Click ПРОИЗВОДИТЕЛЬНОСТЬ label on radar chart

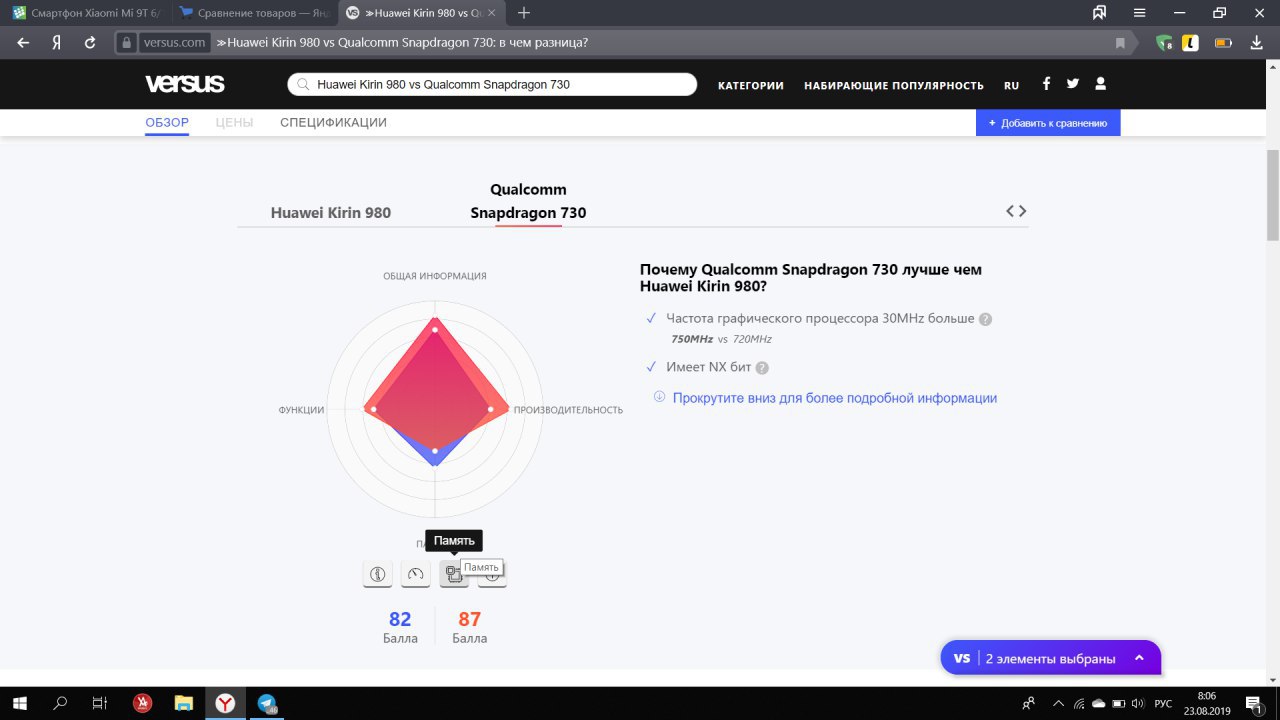[568, 410]
